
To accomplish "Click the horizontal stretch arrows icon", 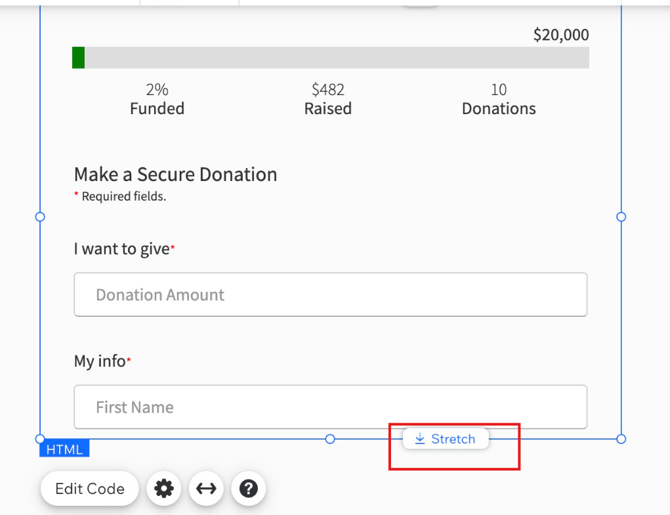I will 206,488.
